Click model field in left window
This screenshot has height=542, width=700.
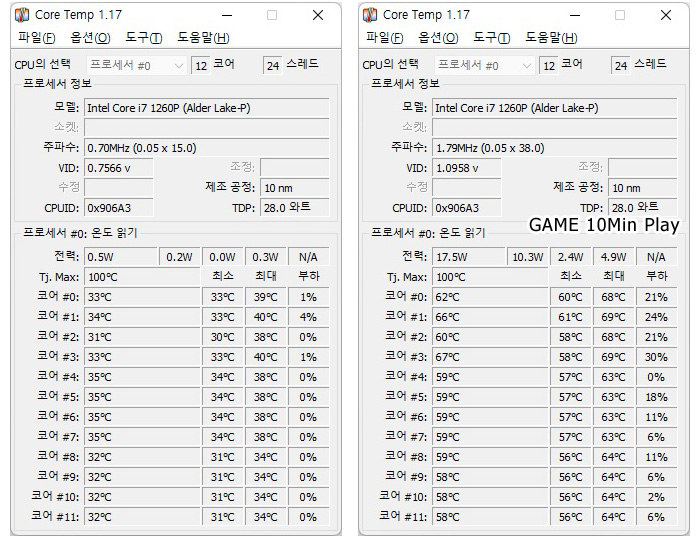pos(207,108)
